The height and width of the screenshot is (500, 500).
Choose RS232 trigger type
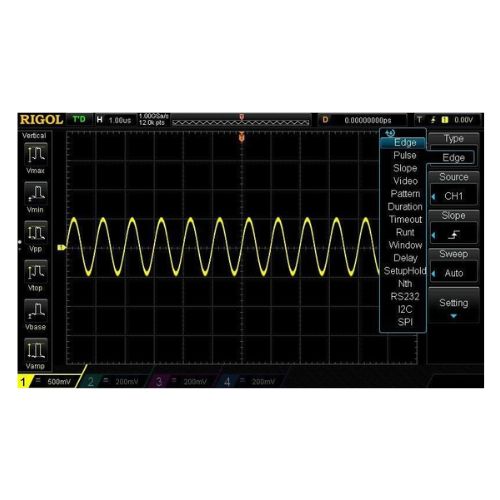click(x=405, y=296)
